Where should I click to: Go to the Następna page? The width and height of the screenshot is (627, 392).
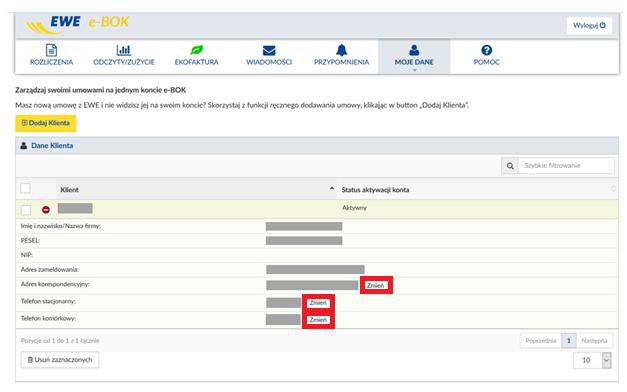[594, 341]
